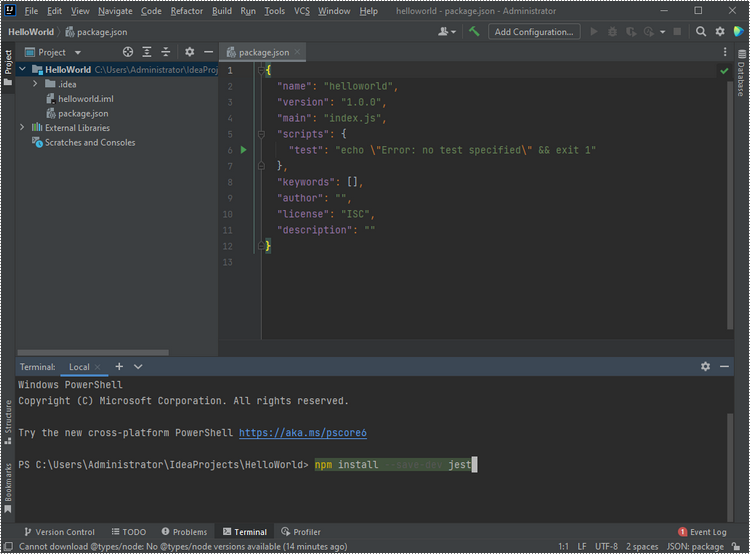Viewport: 750px width, 554px height.
Task: Click the Profiler run icon in toolbar
Action: (649, 32)
